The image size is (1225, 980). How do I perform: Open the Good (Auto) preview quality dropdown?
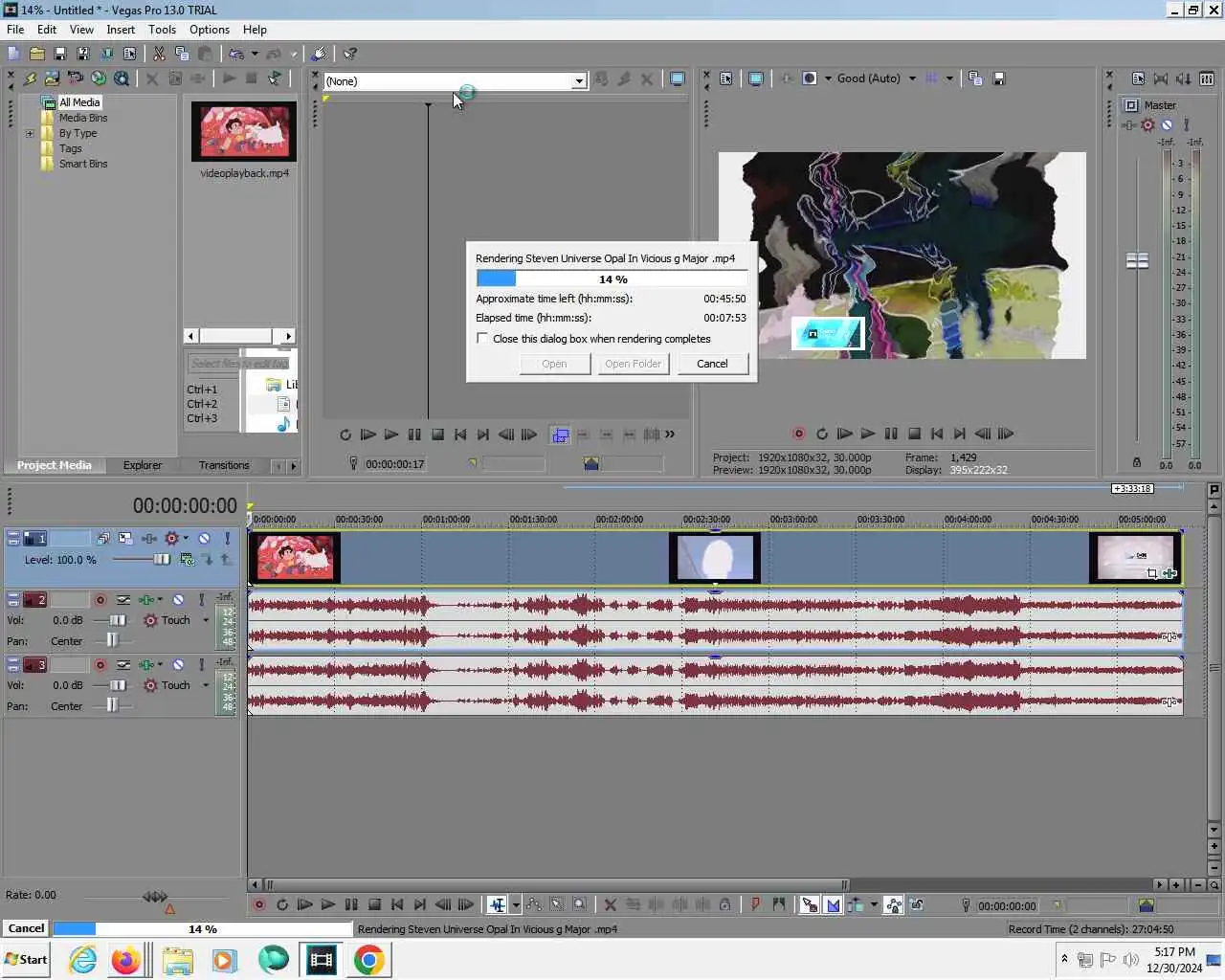912,78
